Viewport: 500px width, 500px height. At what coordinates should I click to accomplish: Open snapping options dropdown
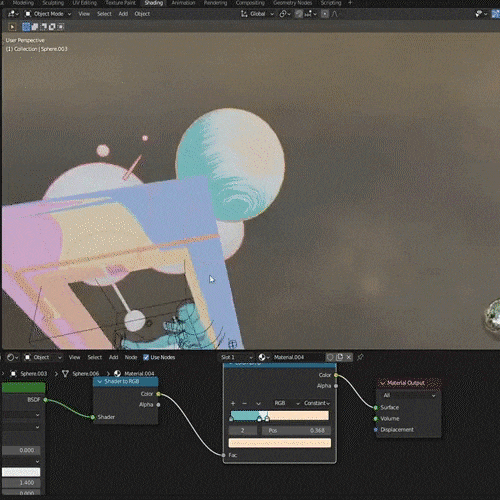coord(310,14)
